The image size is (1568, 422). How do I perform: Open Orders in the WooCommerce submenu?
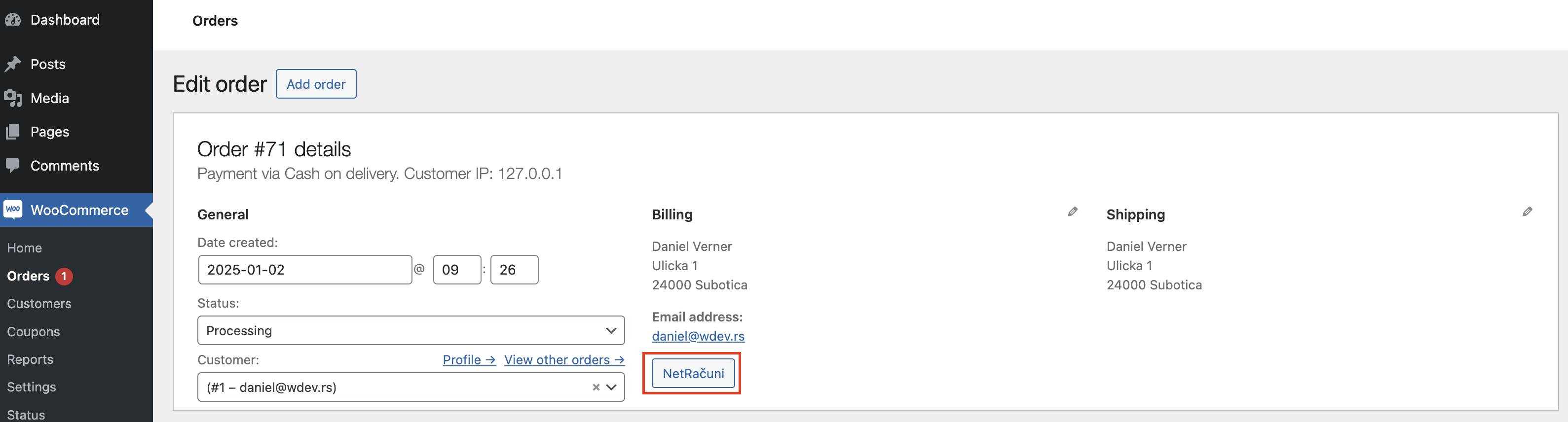29,276
